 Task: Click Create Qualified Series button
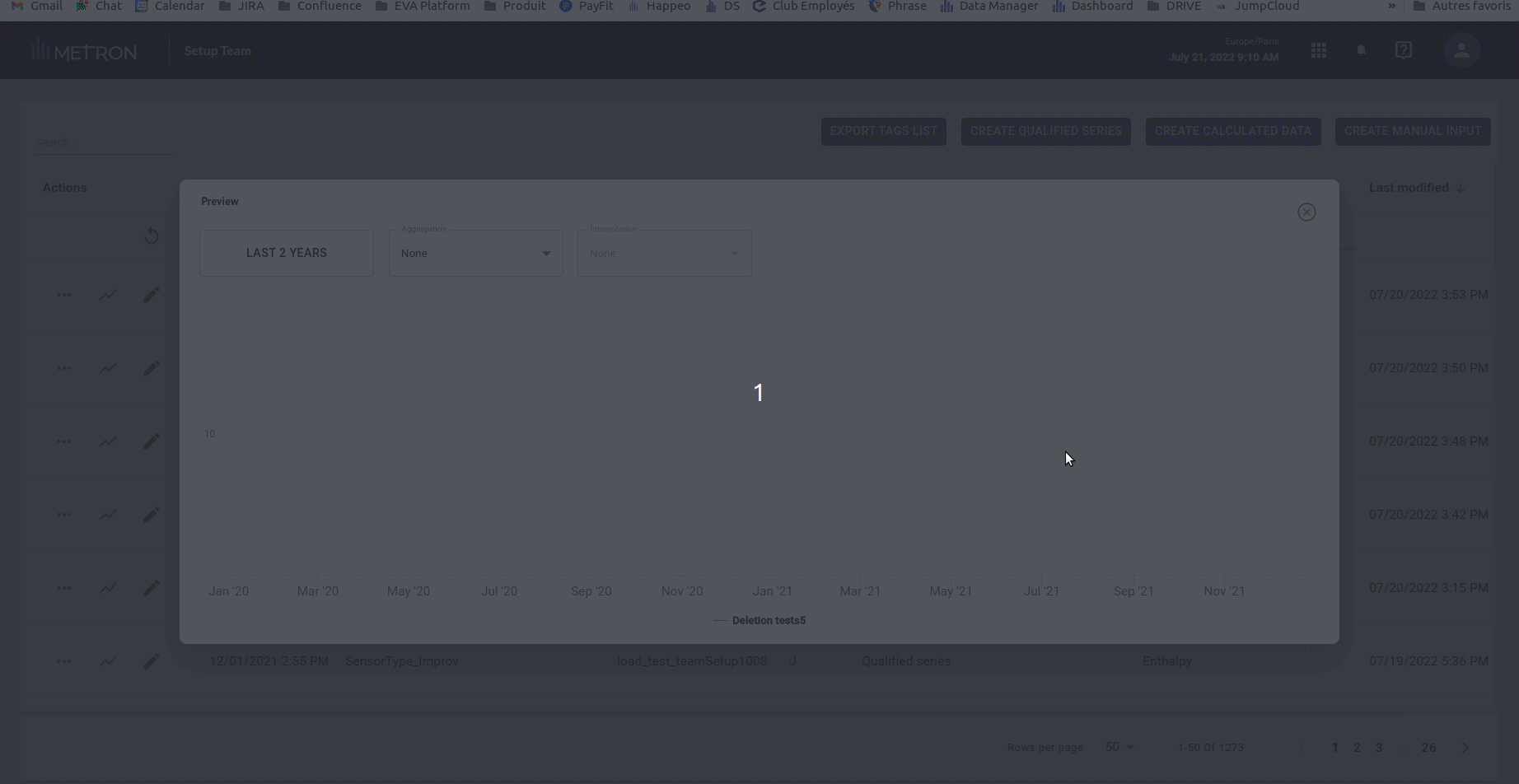point(1045,131)
